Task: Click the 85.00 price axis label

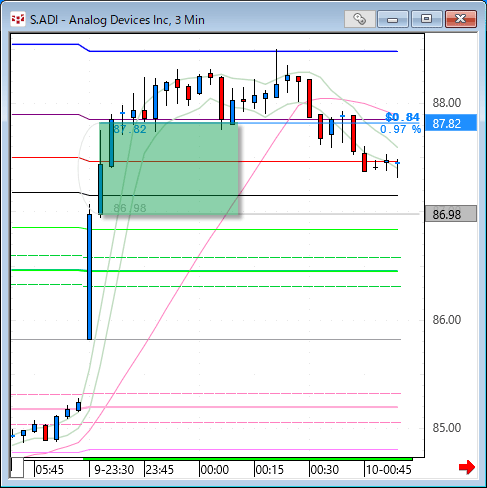Action: coord(447,428)
